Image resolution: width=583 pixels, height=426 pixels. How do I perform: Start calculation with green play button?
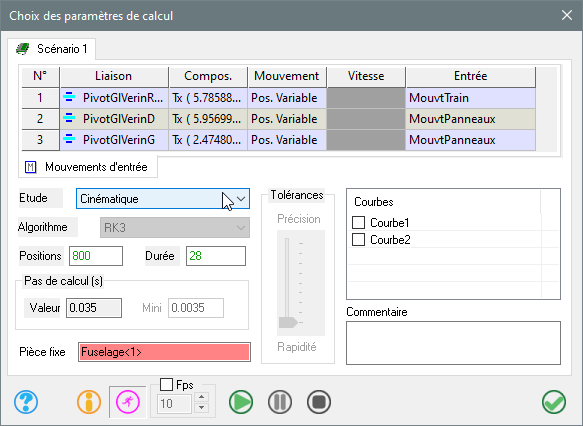point(241,402)
